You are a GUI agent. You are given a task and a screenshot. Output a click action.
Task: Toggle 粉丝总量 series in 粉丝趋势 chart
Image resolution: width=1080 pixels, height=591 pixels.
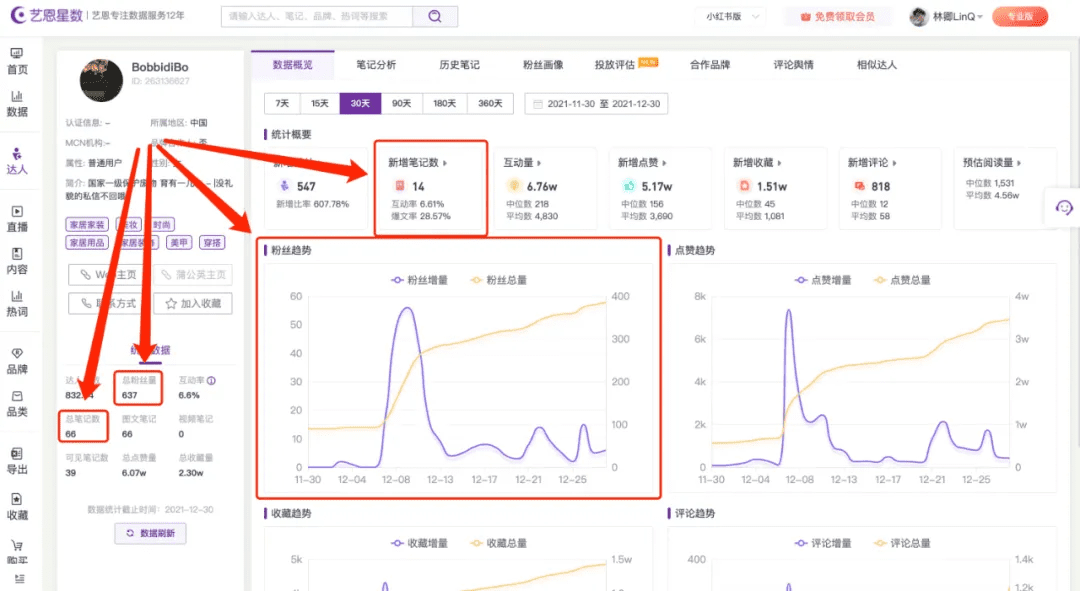point(499,280)
